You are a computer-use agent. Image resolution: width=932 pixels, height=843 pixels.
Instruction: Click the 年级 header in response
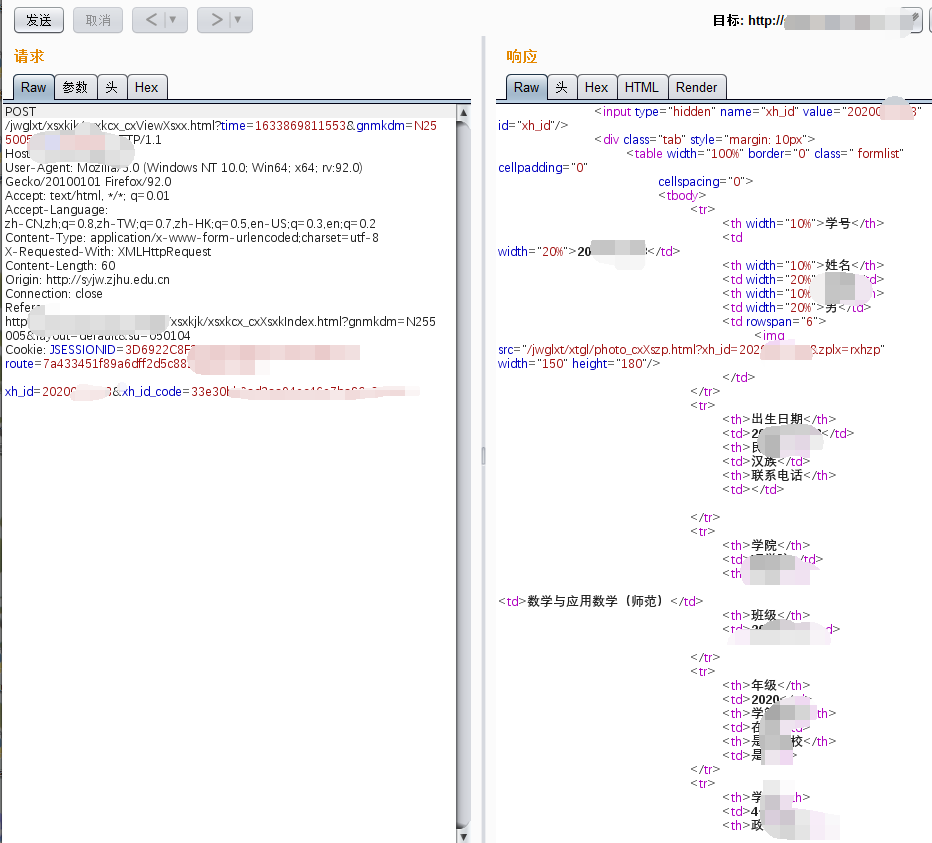[764, 685]
